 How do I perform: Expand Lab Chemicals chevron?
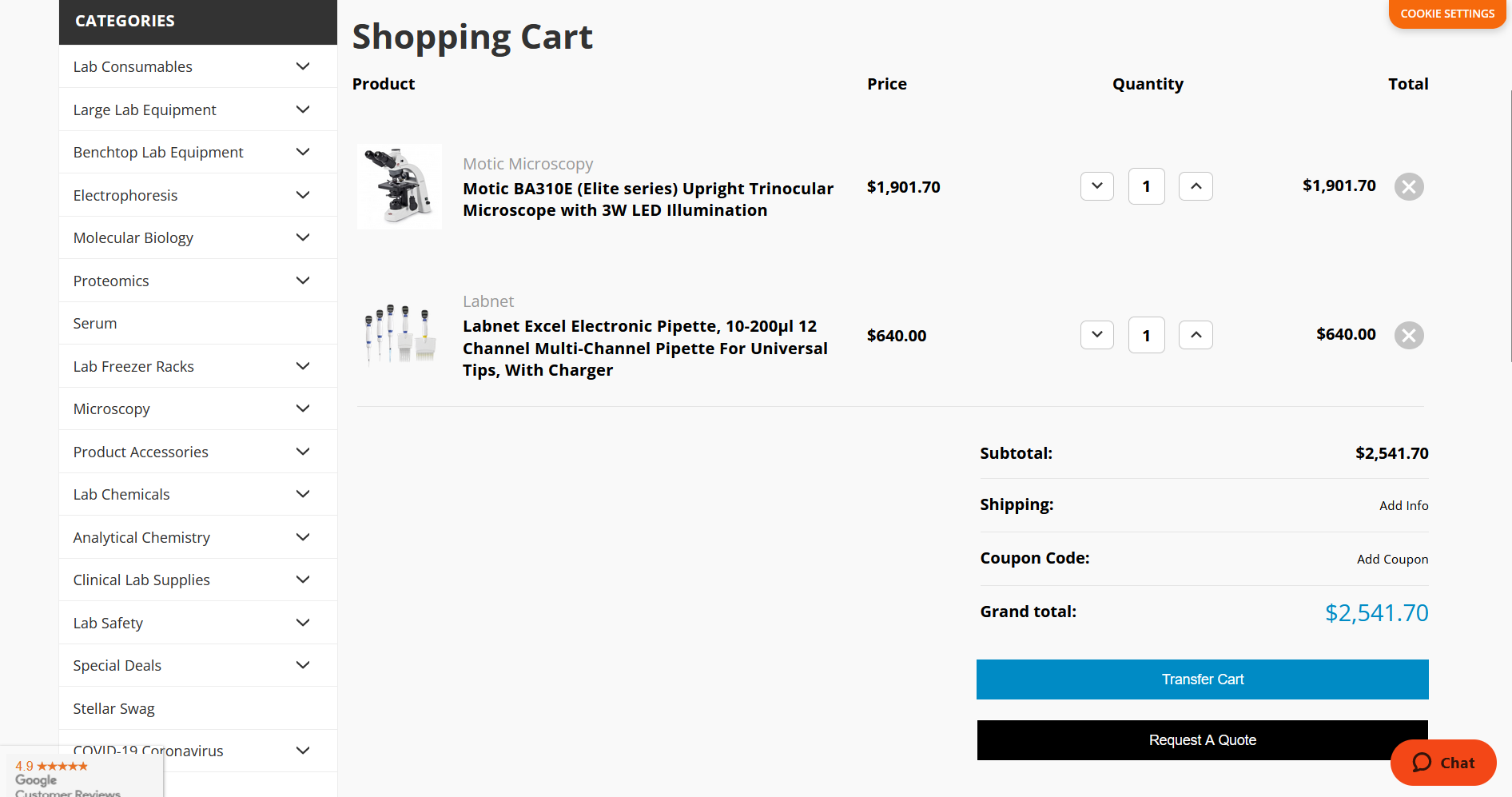(303, 494)
